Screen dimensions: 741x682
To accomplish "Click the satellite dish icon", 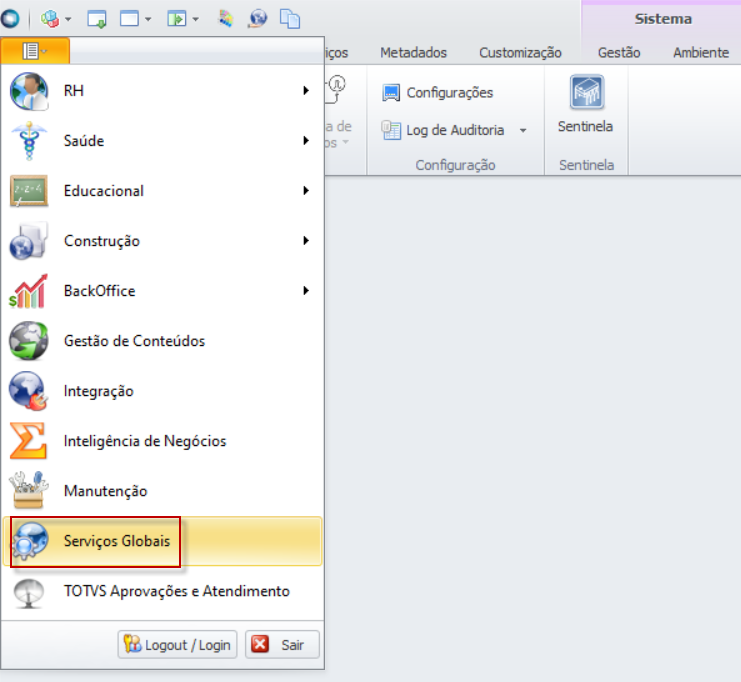I will [29, 593].
